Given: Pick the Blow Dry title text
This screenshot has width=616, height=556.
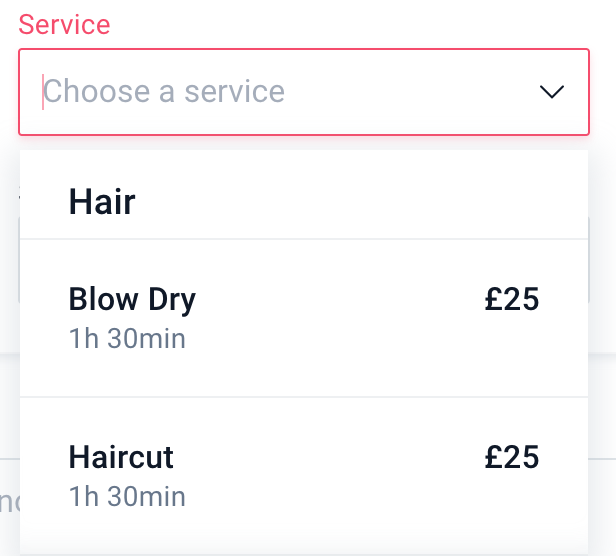Looking at the screenshot, I should (x=132, y=299).
